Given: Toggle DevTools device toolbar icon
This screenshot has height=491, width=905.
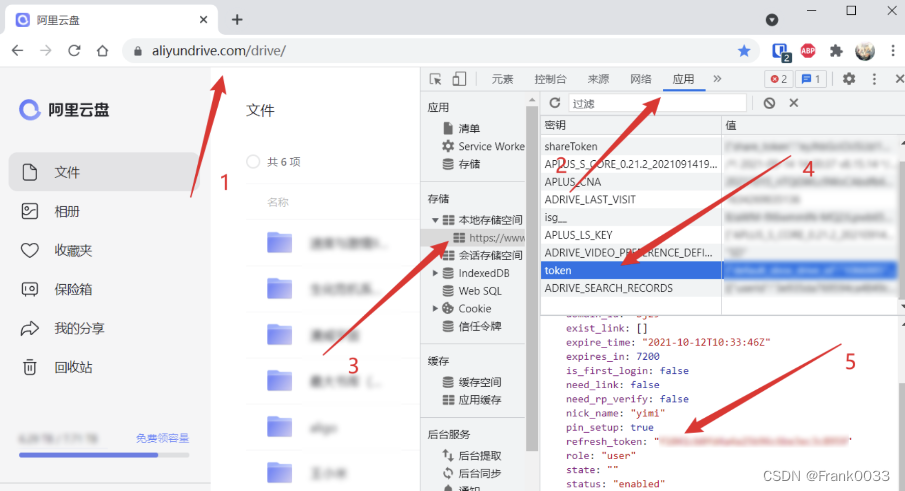Looking at the screenshot, I should tap(459, 79).
